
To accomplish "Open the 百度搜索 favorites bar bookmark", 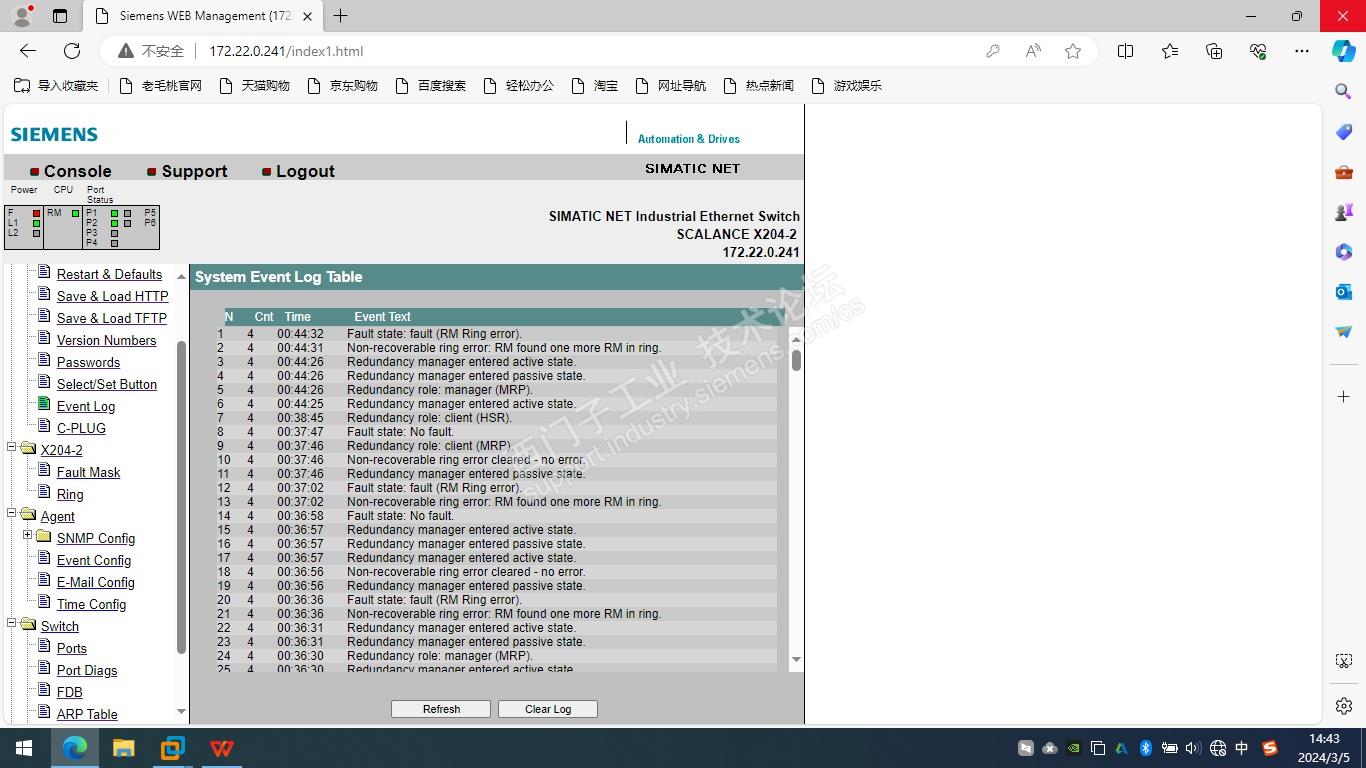I will (431, 86).
